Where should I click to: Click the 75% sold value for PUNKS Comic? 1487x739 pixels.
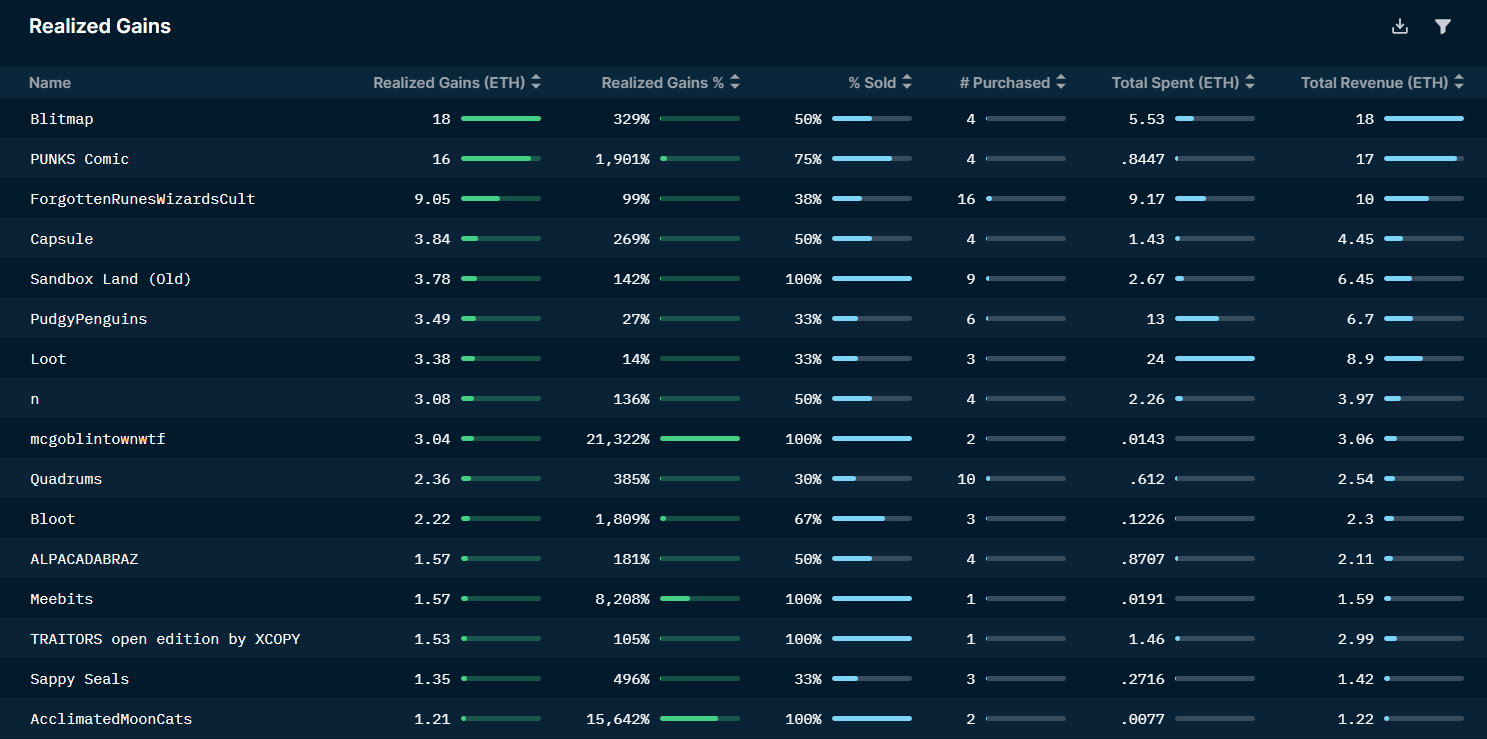[808, 159]
